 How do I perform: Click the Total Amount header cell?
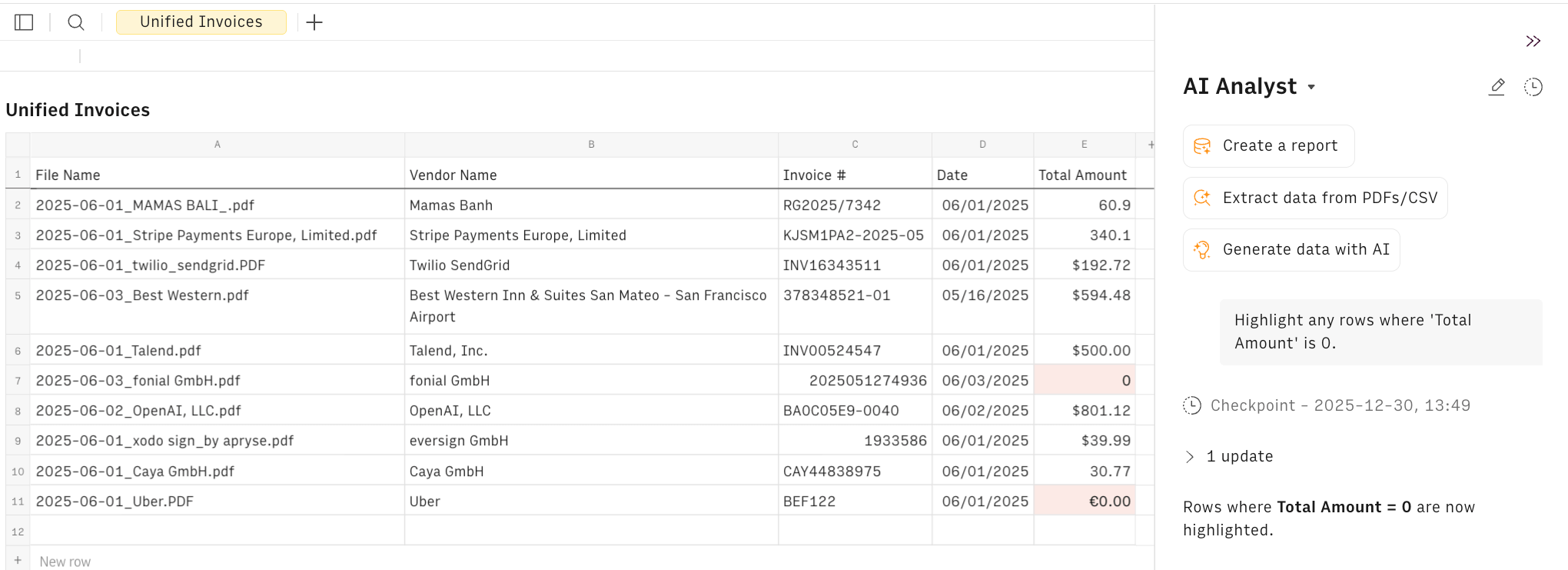(1085, 175)
